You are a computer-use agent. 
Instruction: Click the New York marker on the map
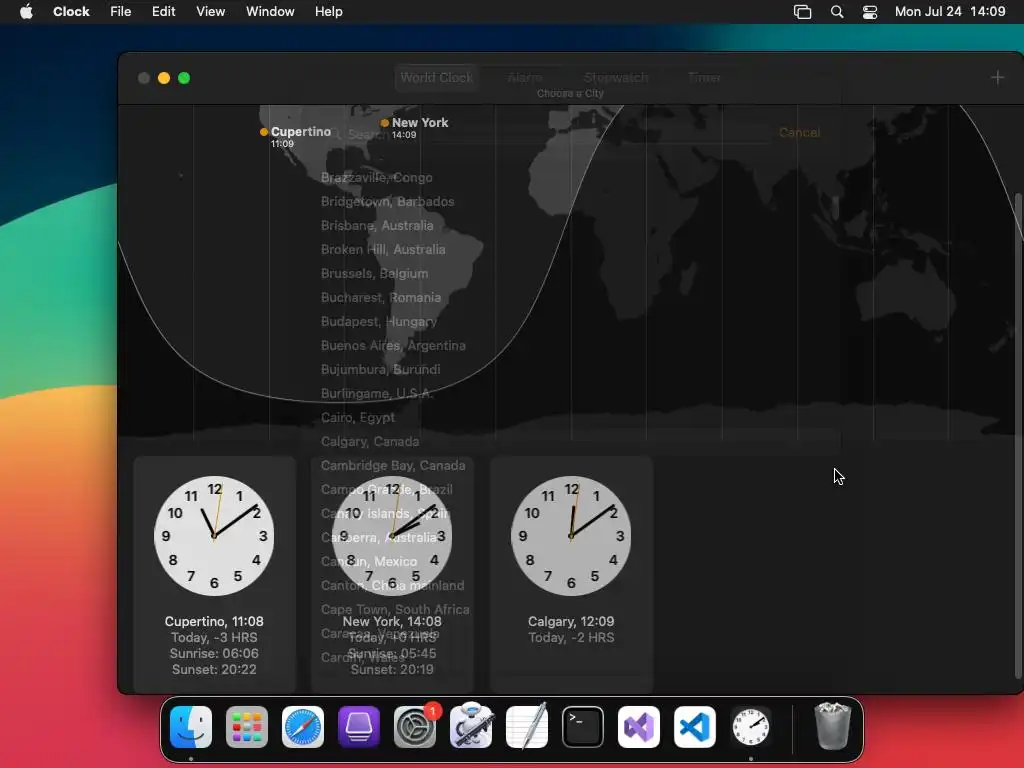point(385,123)
